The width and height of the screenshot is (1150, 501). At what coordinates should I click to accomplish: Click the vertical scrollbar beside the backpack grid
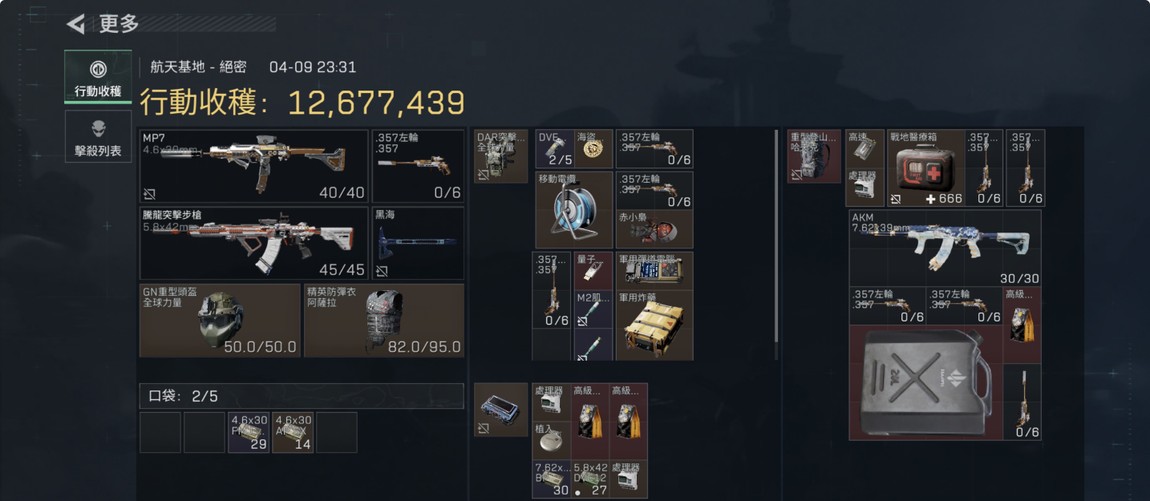(x=777, y=245)
